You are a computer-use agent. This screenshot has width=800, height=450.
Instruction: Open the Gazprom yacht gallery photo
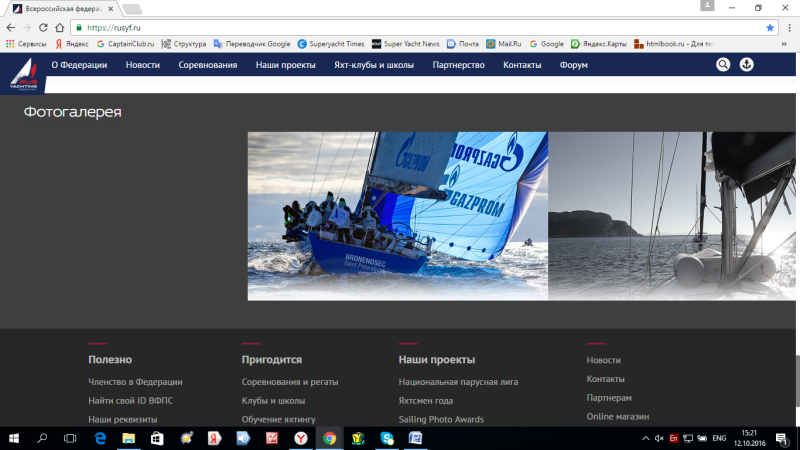point(397,216)
